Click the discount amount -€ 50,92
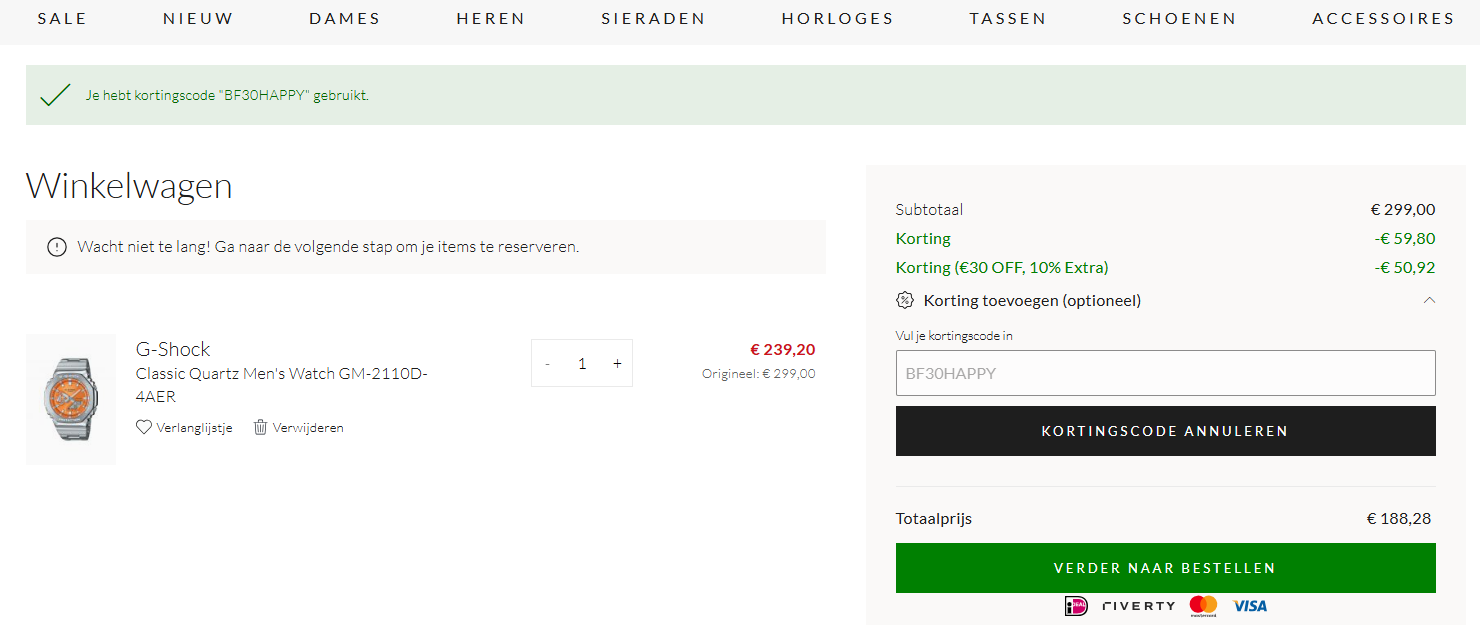The image size is (1480, 625). point(1405,268)
